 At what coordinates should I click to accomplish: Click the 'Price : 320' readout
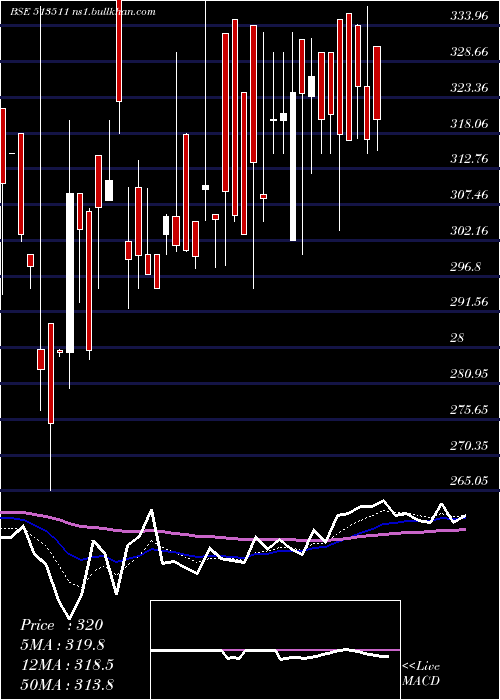[x=62, y=625]
